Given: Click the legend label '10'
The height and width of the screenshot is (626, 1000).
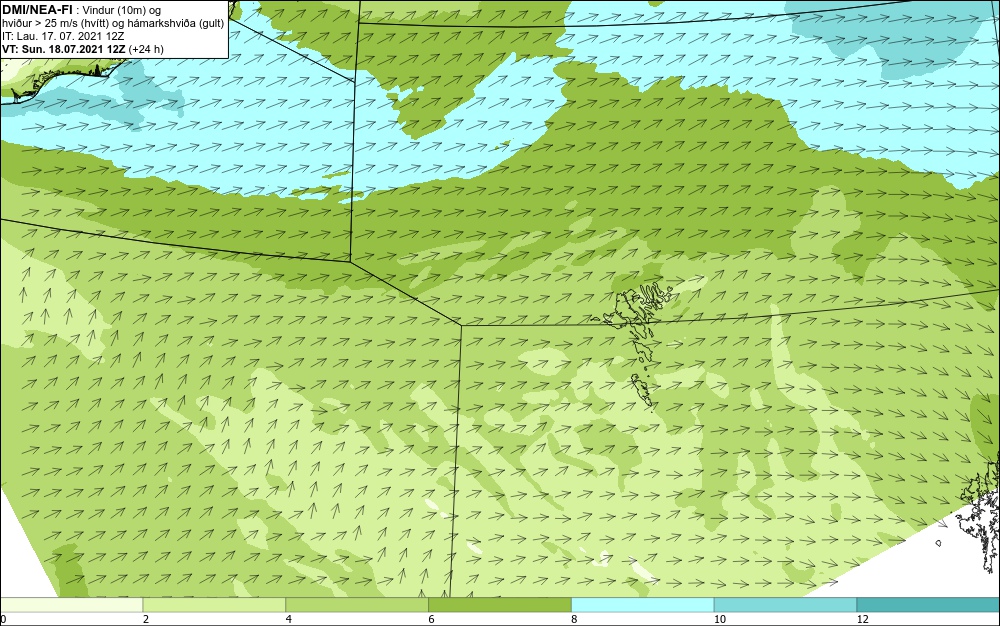Looking at the screenshot, I should coord(720,619).
